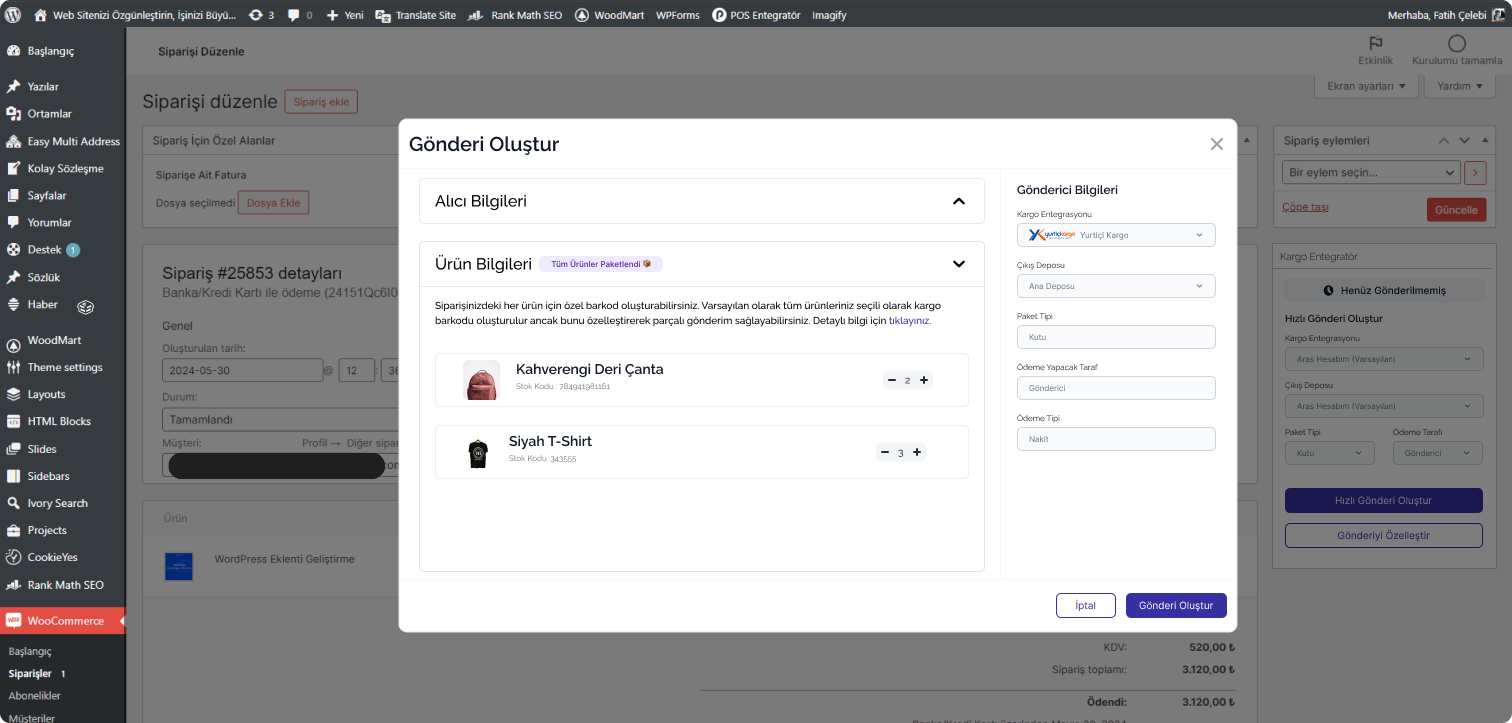Open Imagify in admin bar
The image size is (1512, 723).
click(x=830, y=15)
